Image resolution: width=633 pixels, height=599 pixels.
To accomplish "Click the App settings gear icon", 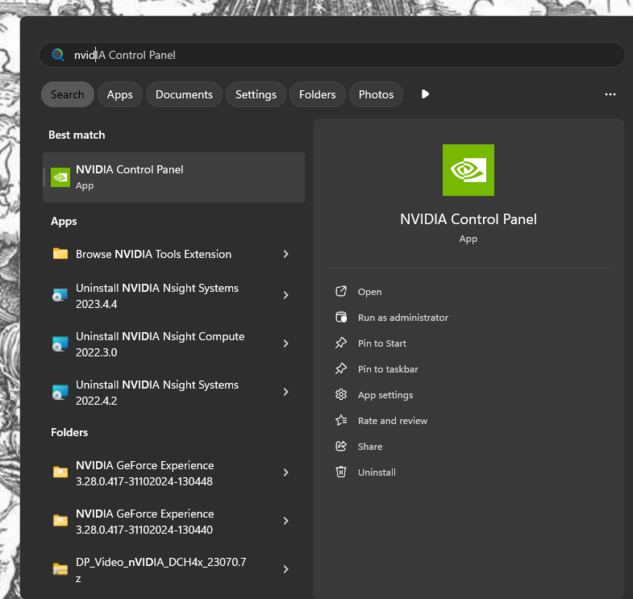I will tap(340, 395).
